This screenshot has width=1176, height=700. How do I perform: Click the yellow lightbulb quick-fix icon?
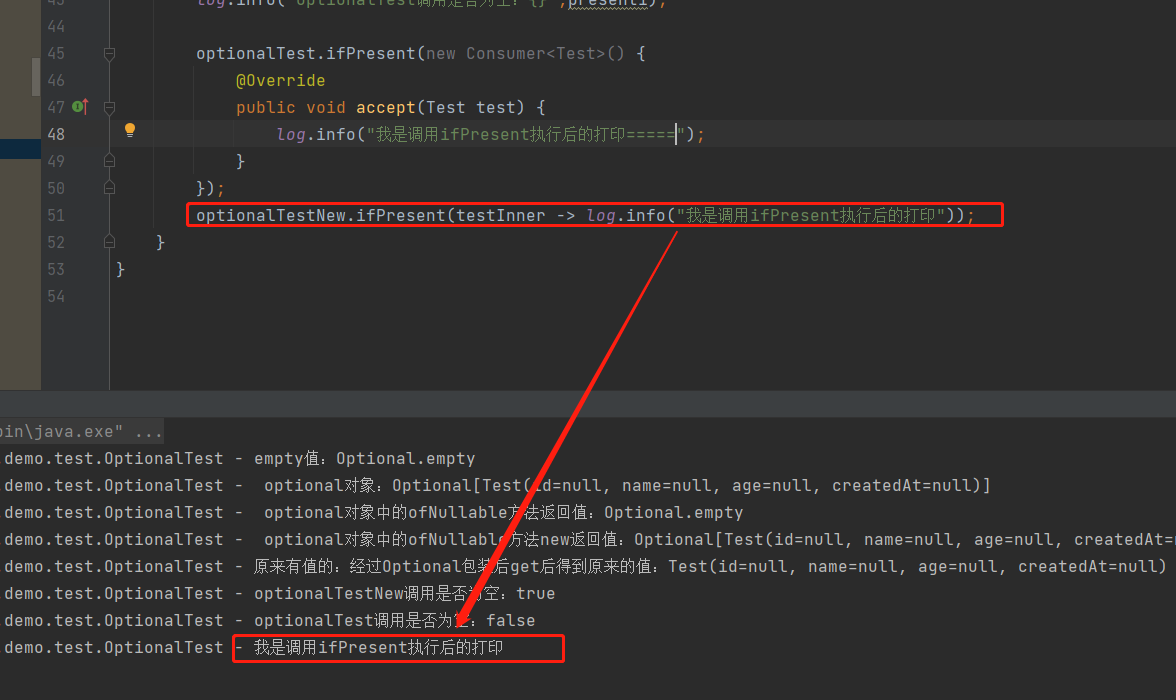[130, 130]
